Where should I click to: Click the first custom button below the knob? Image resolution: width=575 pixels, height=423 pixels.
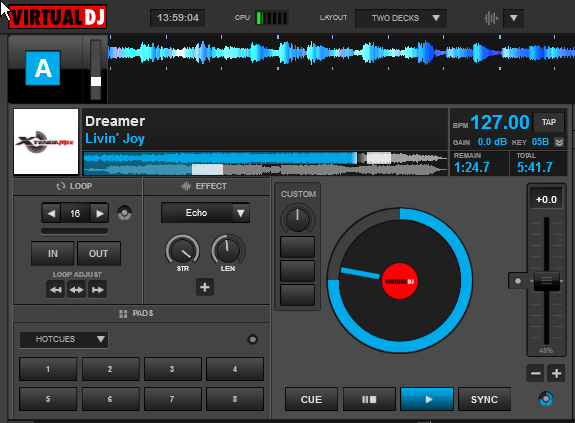pos(297,247)
